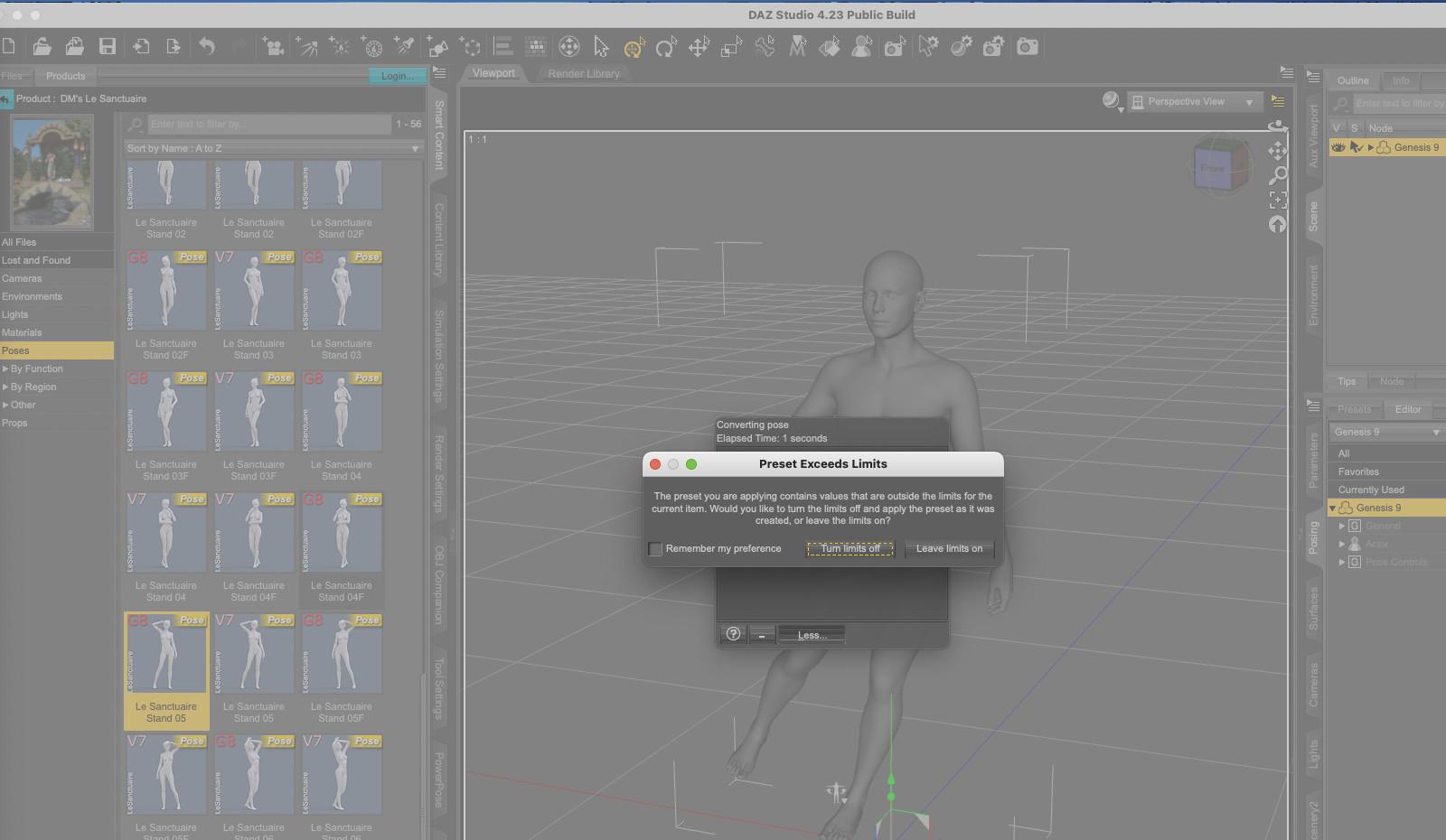The width and height of the screenshot is (1446, 840).
Task: Click the viewport pan control icon
Action: point(1278,150)
